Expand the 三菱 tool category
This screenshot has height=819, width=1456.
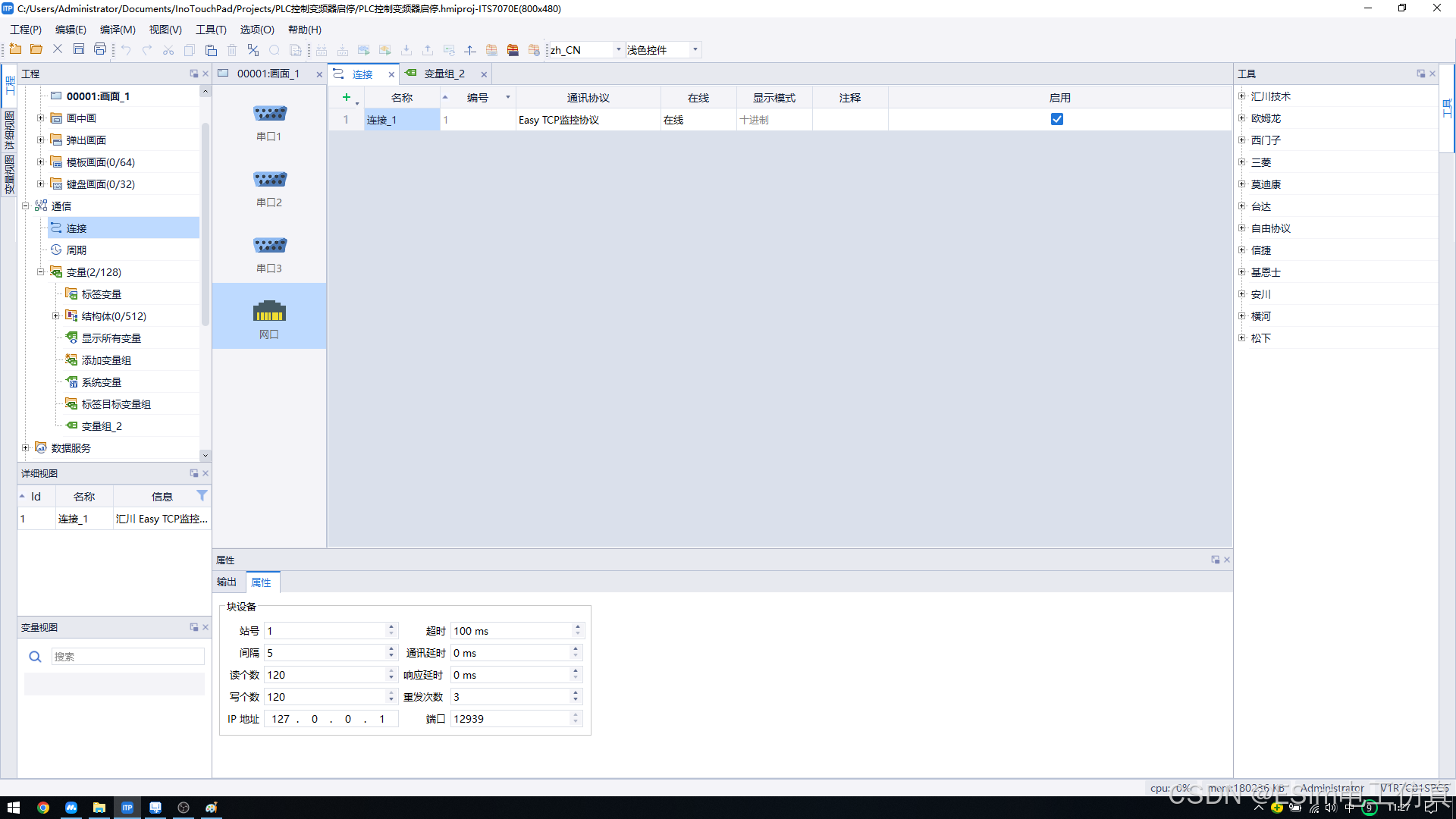coord(1242,162)
